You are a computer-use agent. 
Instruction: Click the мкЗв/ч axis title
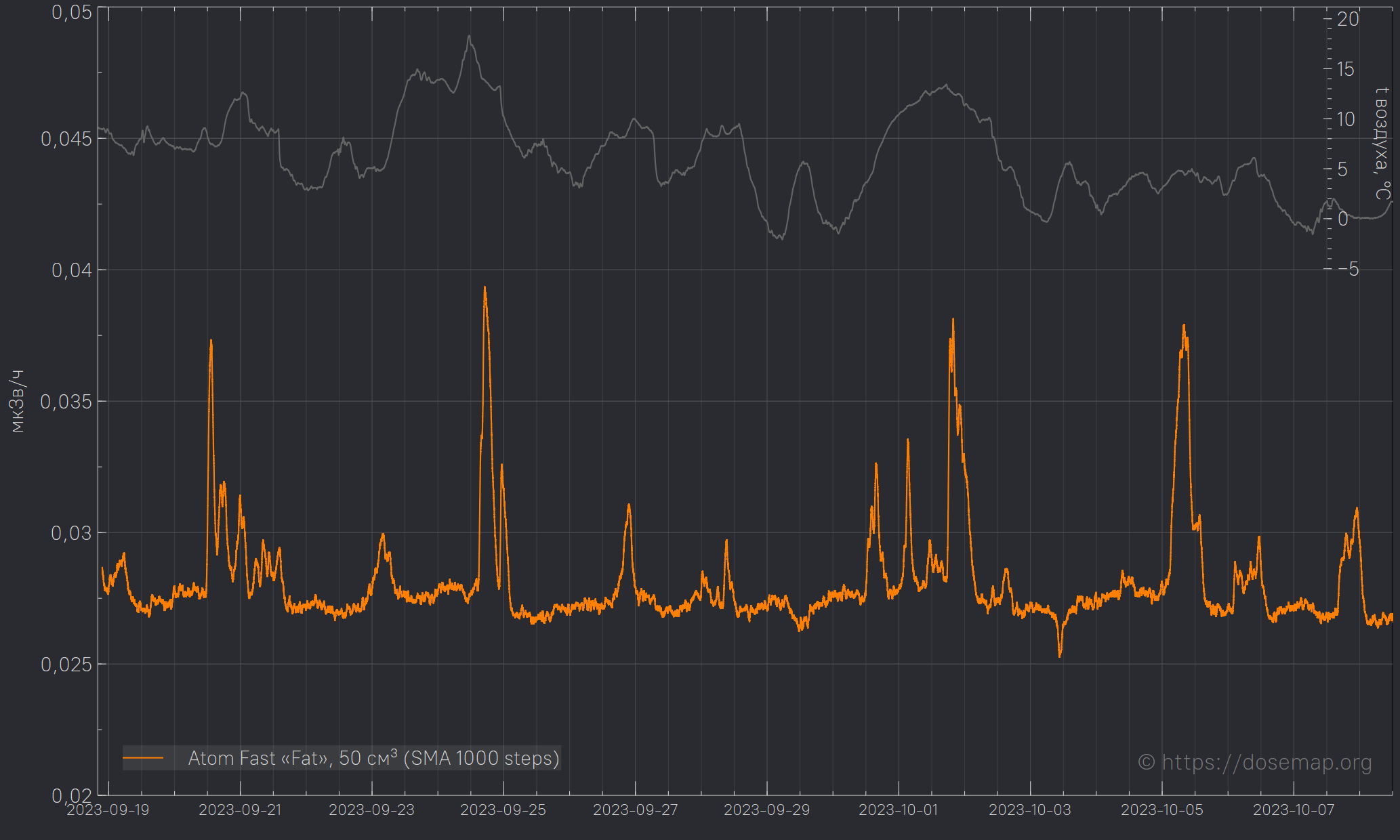click(18, 401)
